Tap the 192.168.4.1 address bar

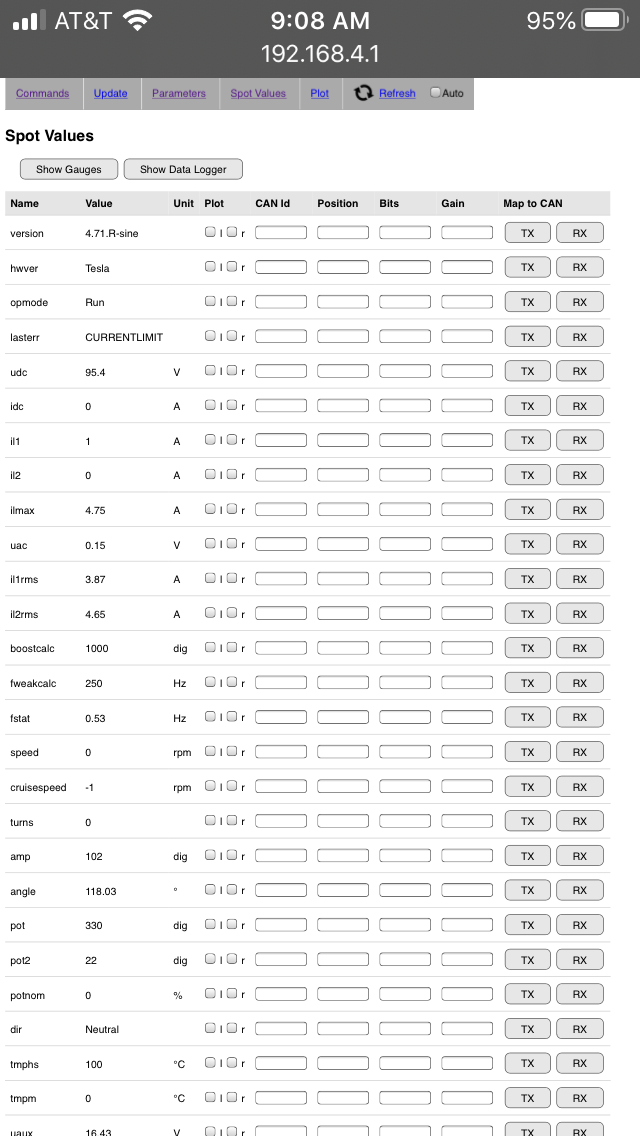point(320,53)
